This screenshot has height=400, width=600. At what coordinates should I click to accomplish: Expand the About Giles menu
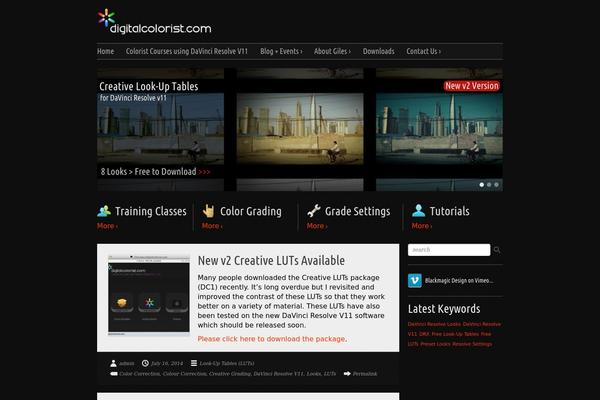click(x=332, y=51)
